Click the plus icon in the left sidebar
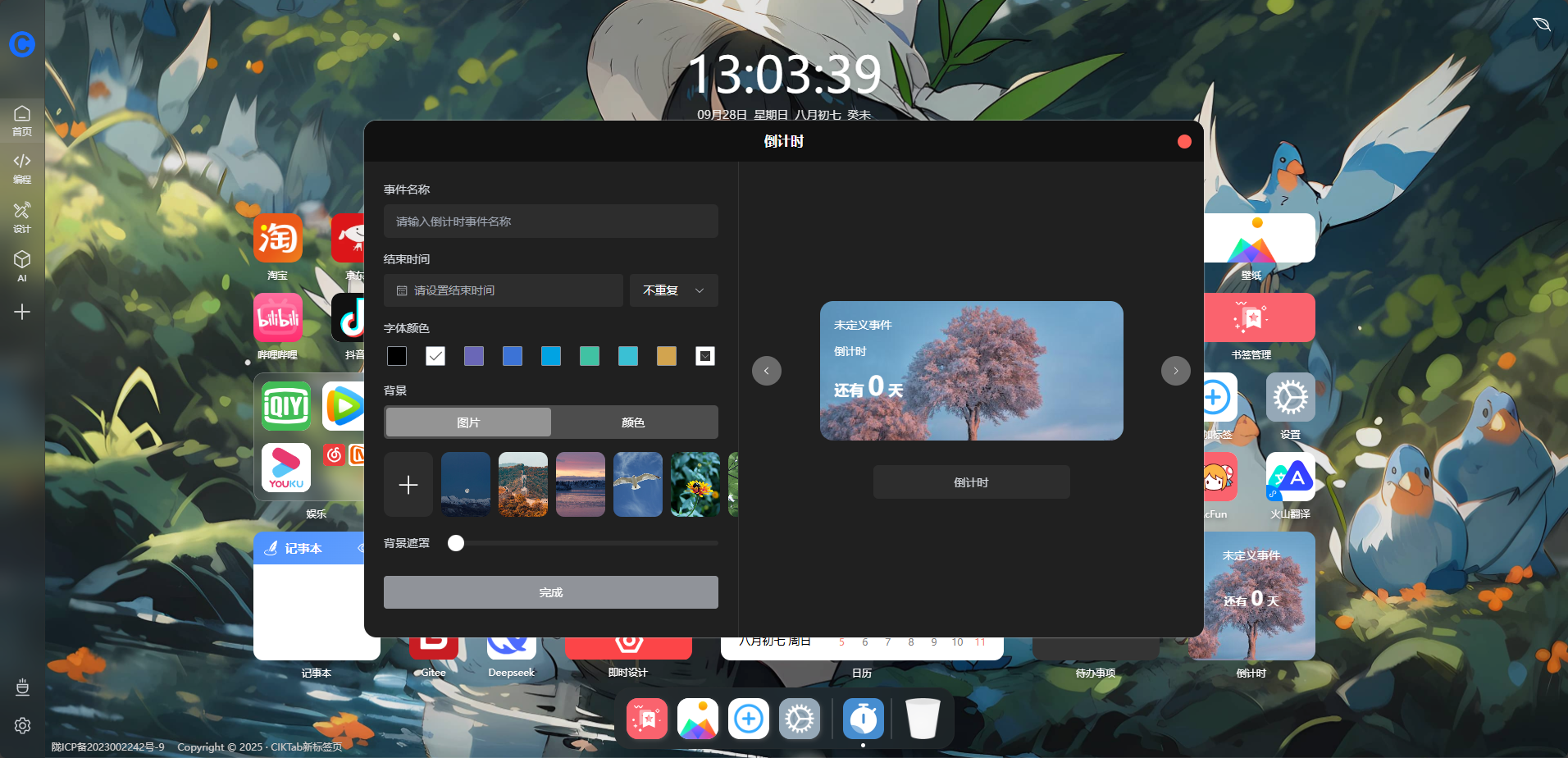The width and height of the screenshot is (1568, 758). tap(22, 312)
